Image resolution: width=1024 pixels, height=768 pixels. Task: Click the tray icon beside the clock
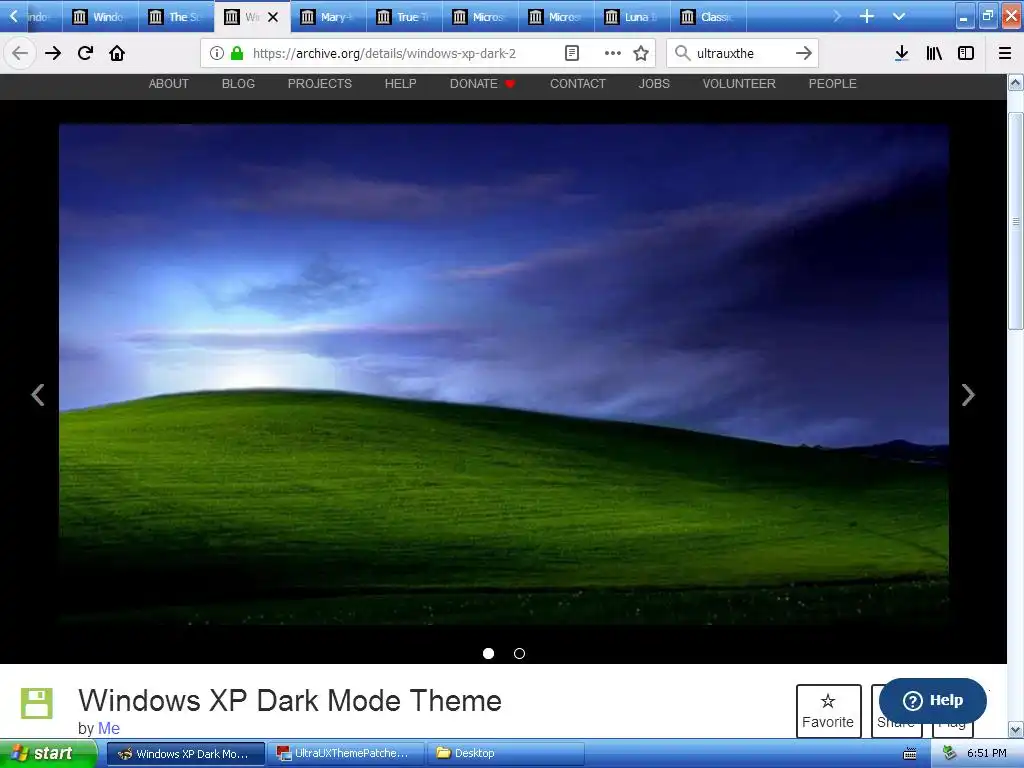[950, 753]
